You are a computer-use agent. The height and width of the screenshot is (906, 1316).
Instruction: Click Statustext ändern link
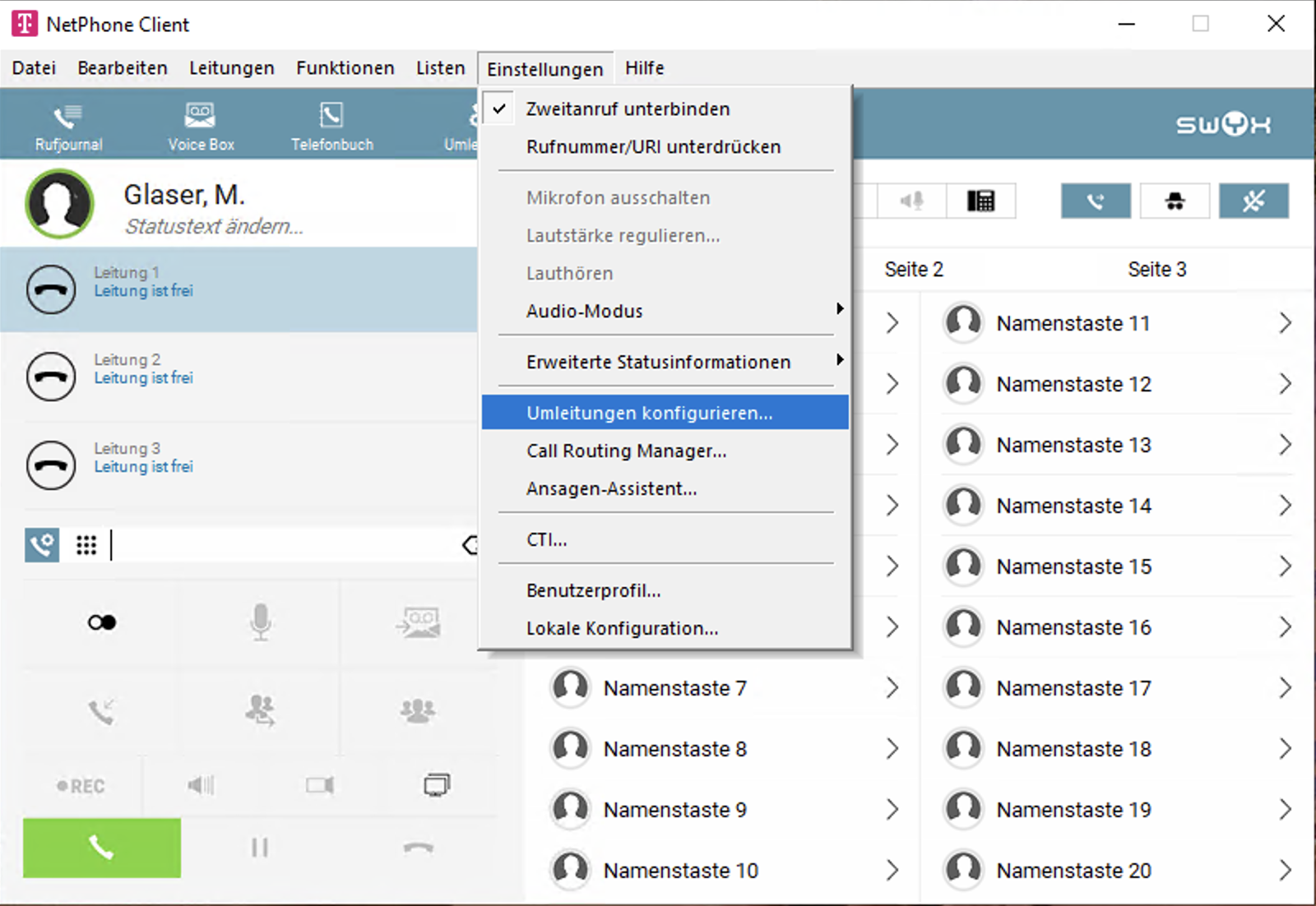[x=214, y=227]
